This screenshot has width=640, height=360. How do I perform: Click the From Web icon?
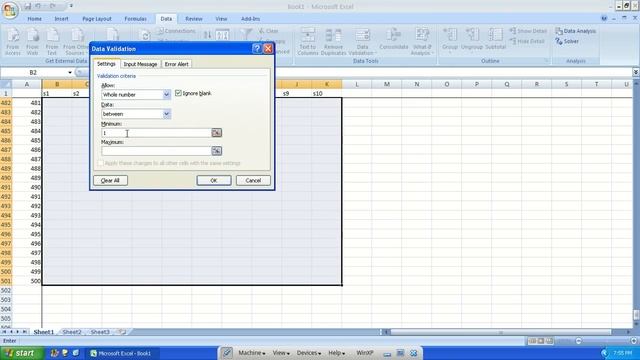point(32,36)
